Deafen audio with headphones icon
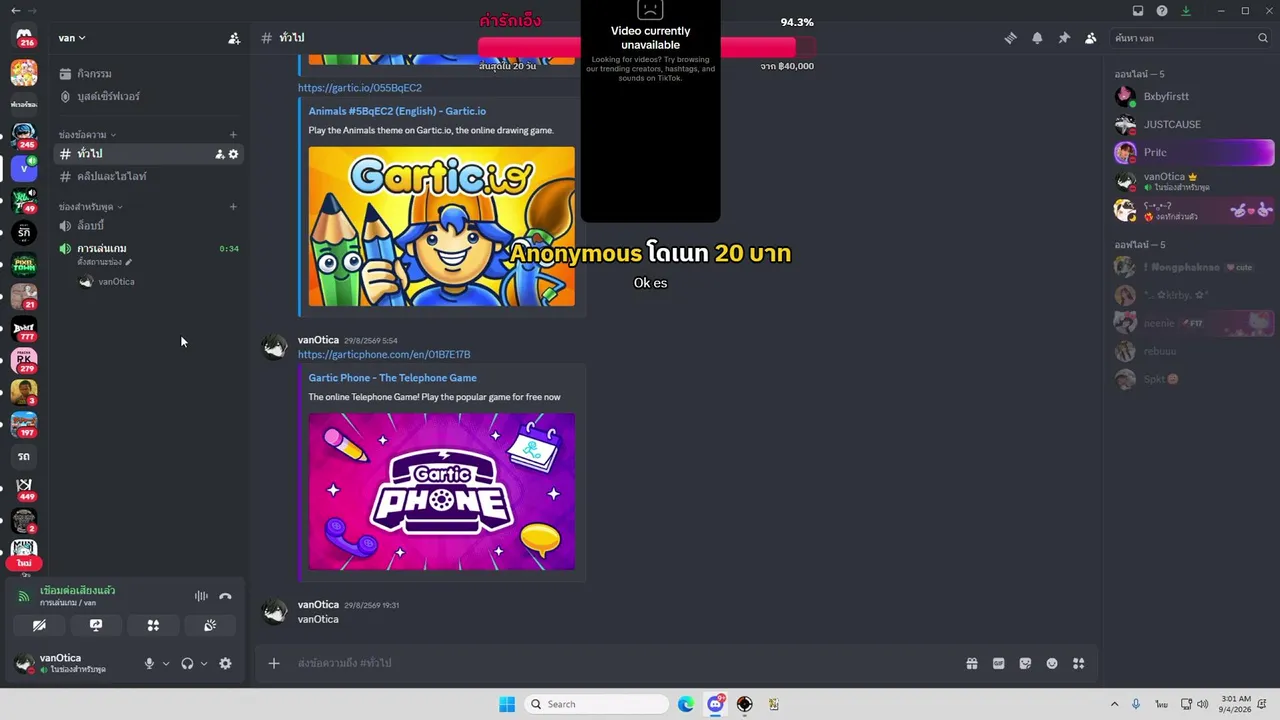 tap(187, 663)
